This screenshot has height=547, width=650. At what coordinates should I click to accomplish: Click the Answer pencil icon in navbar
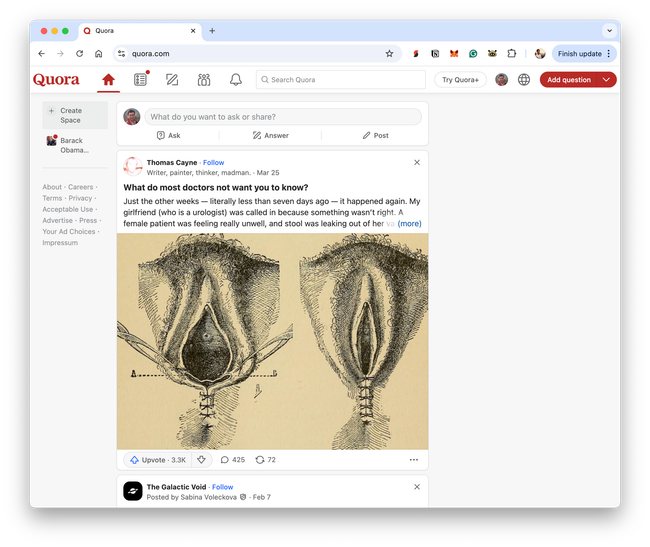(172, 80)
